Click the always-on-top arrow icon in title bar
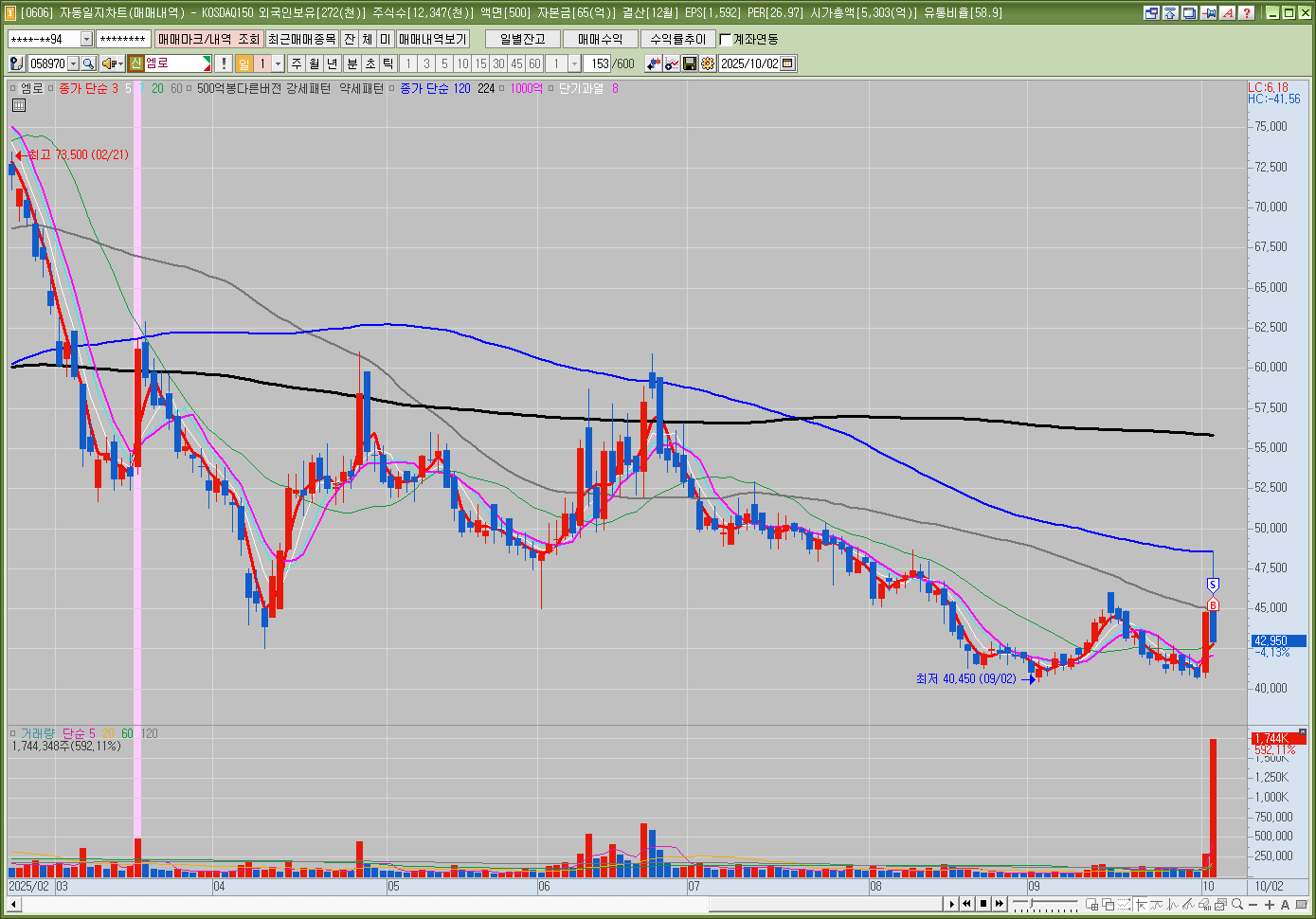The width and height of the screenshot is (1316, 919). click(1170, 12)
